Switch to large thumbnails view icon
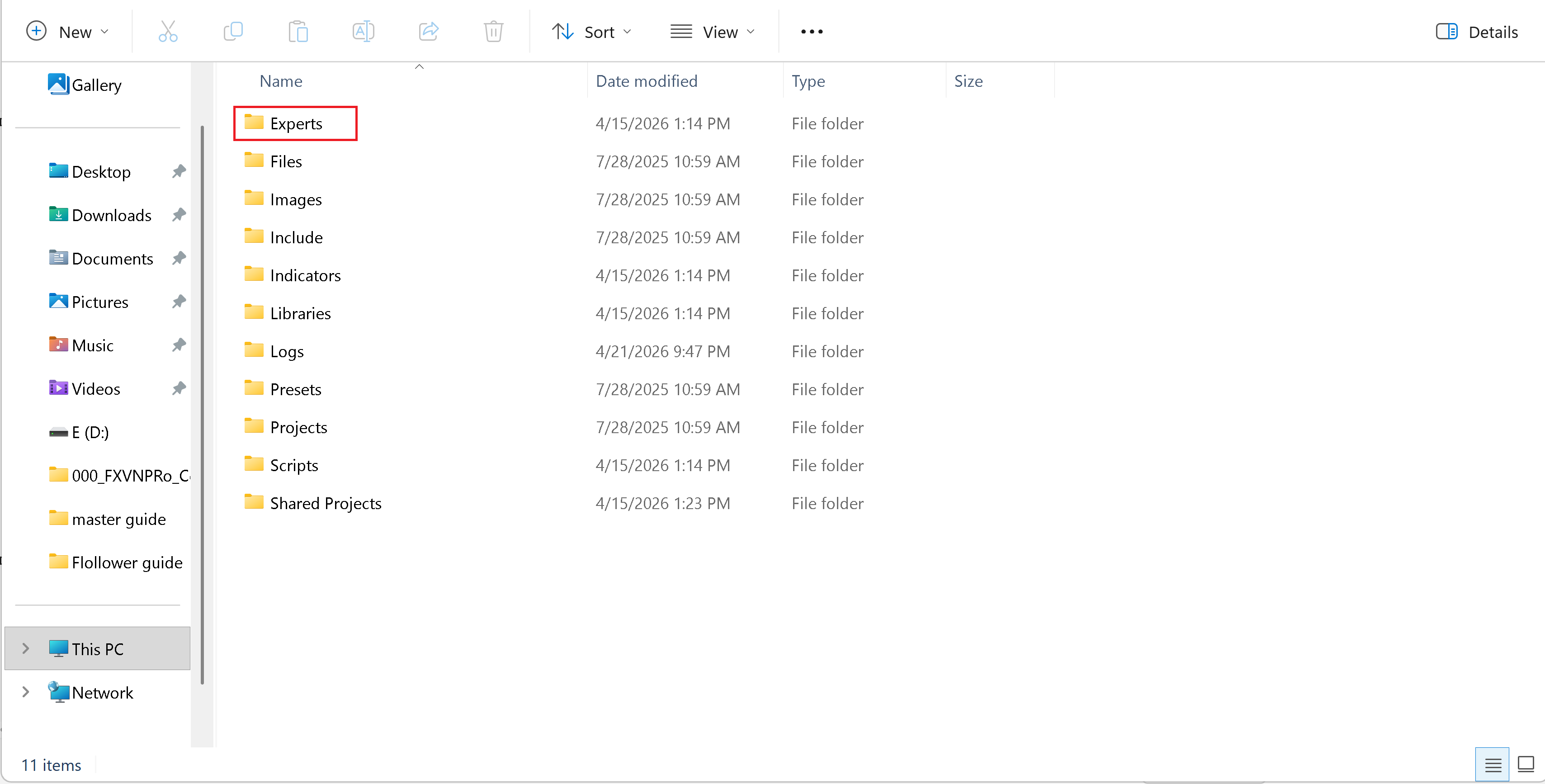This screenshot has height=784, width=1545. click(x=1525, y=764)
